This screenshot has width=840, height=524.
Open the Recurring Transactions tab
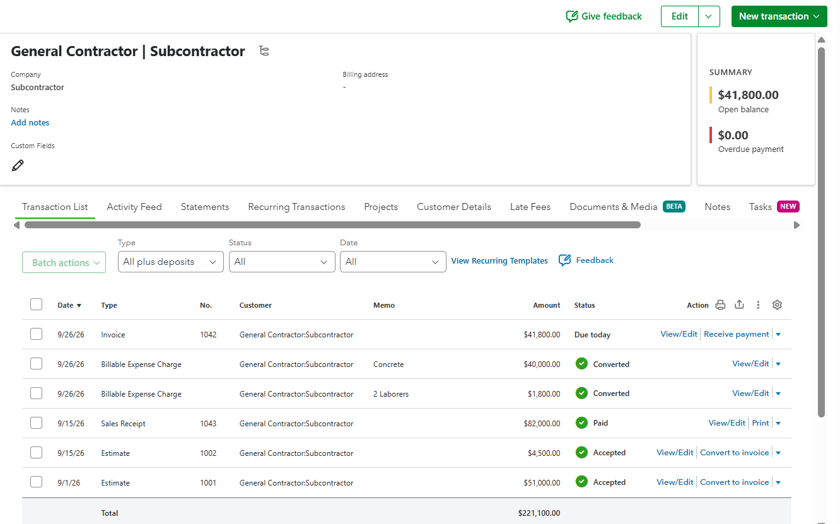296,207
